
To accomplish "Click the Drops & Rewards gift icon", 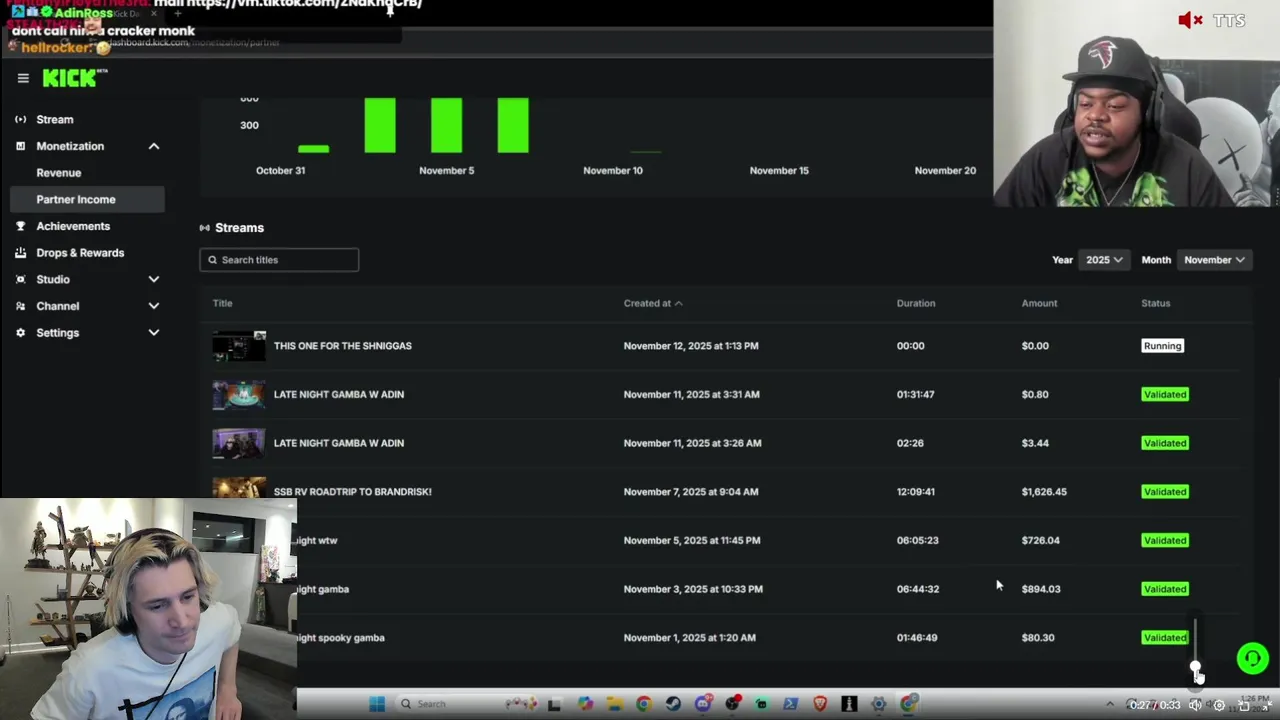I will click(21, 252).
